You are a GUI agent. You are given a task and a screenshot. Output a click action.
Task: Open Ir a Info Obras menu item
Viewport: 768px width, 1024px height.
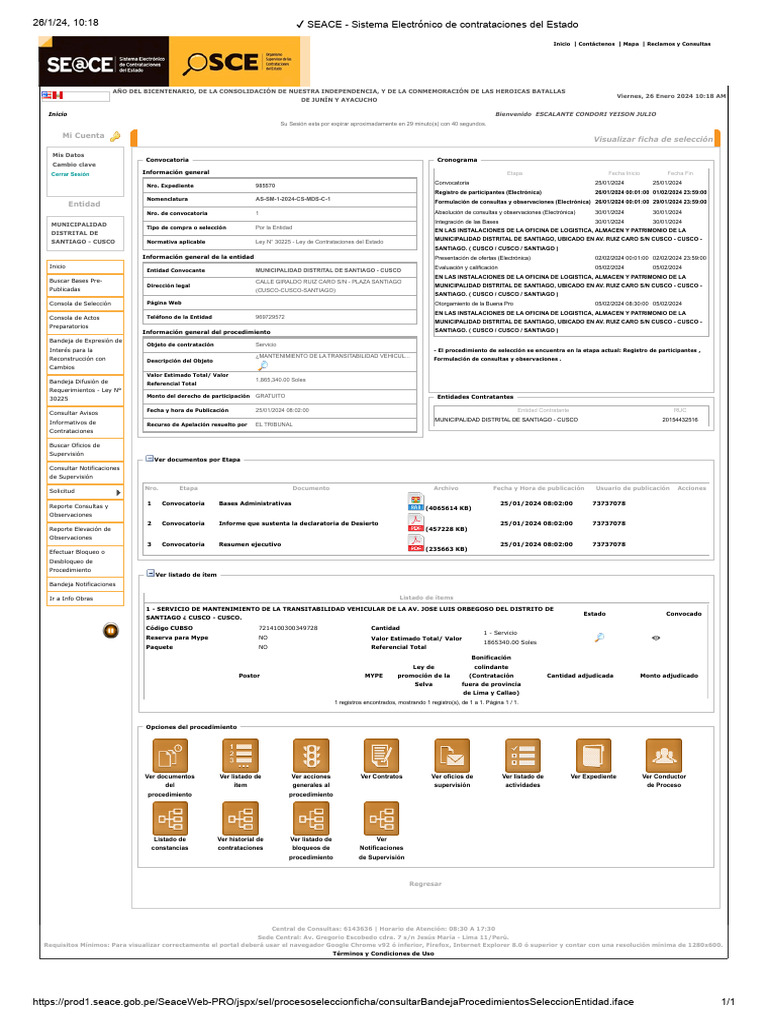point(85,599)
